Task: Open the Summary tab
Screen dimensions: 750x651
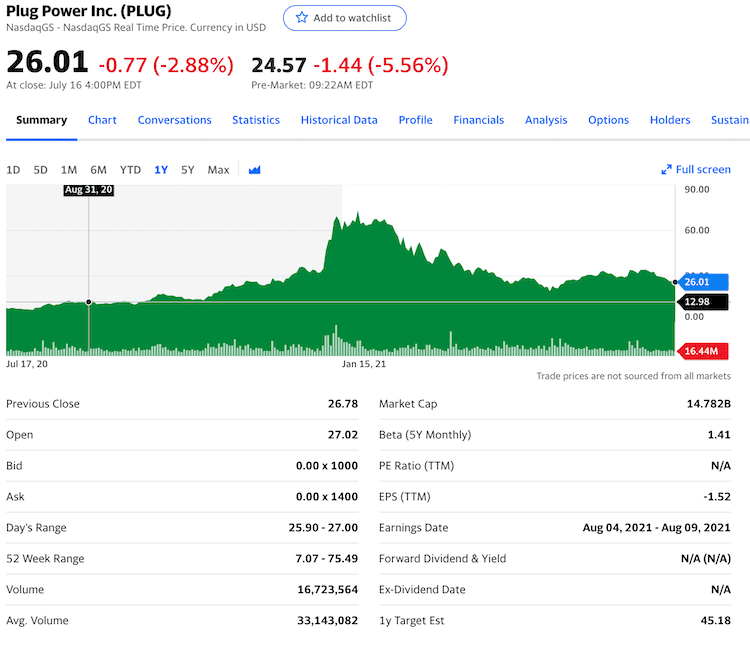Action: coord(42,120)
